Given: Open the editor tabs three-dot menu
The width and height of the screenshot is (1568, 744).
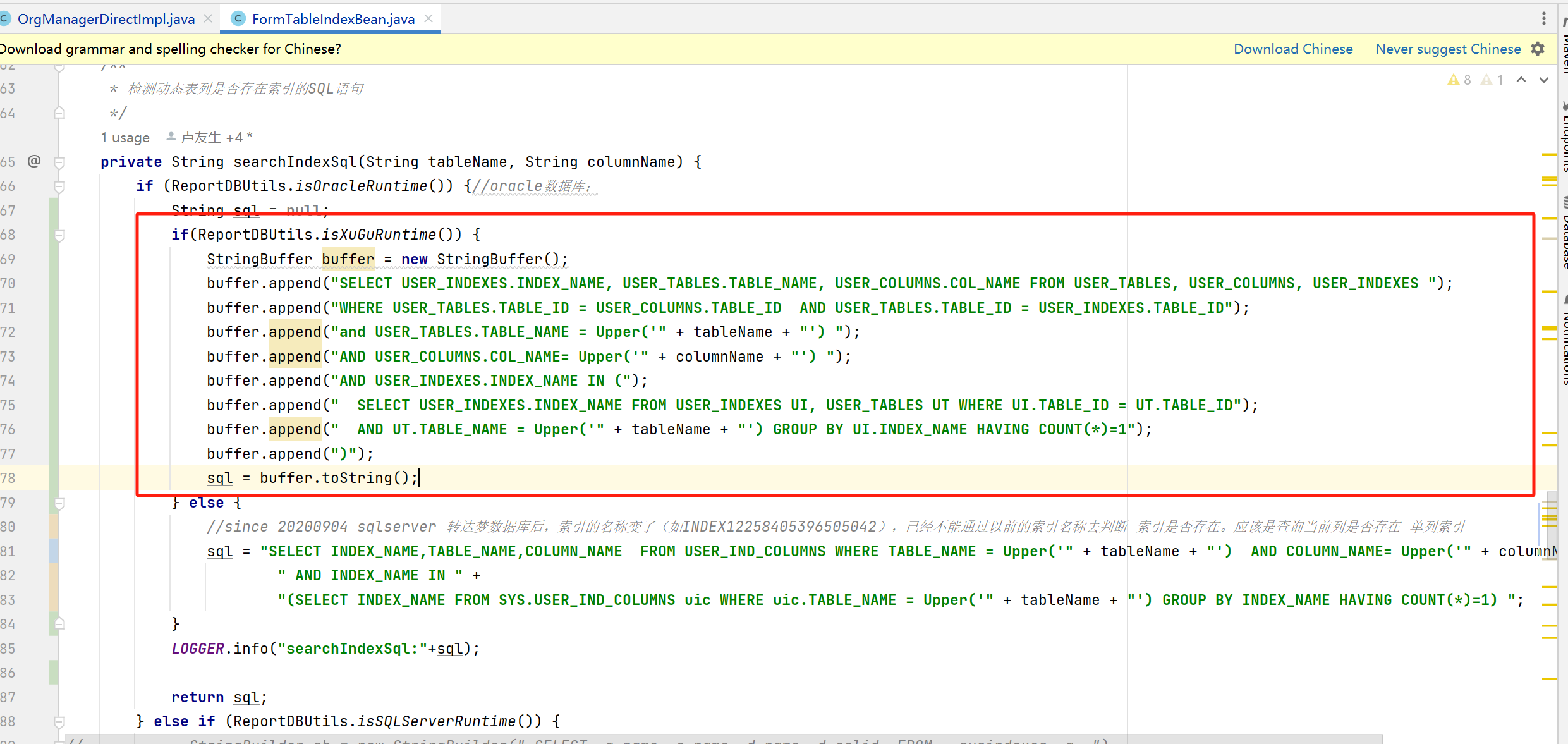Looking at the screenshot, I should point(1543,18).
